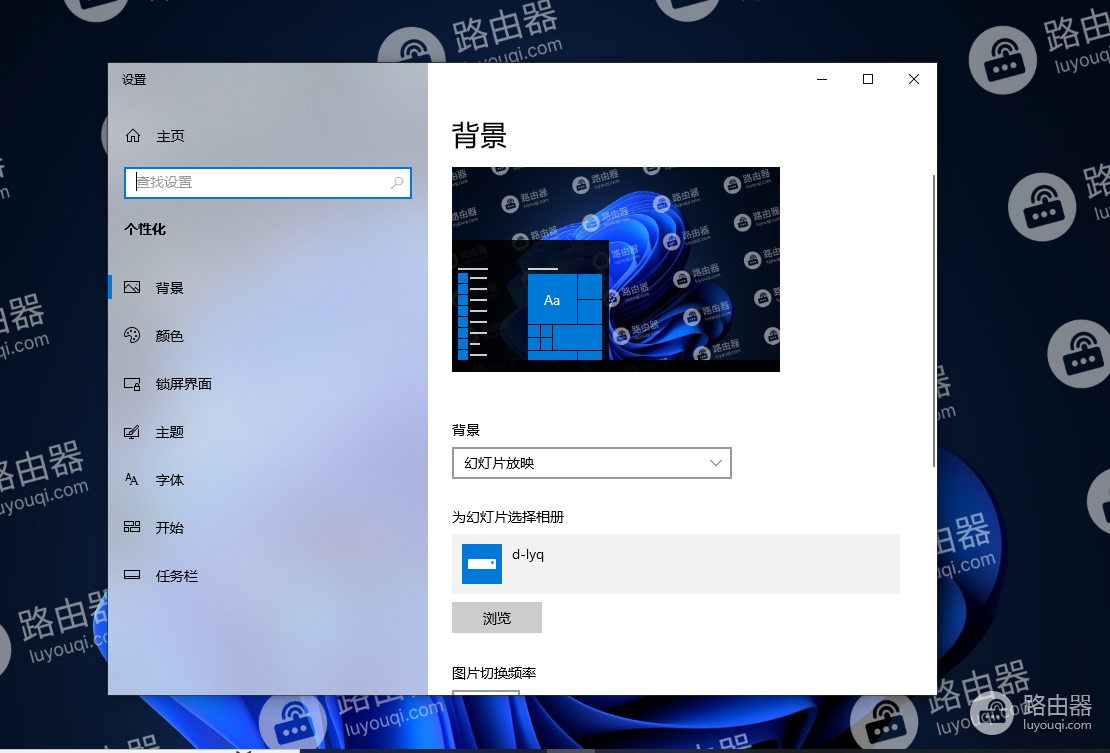This screenshot has width=1110, height=753.
Task: Go to the 颜色 settings page
Action: [x=268, y=335]
